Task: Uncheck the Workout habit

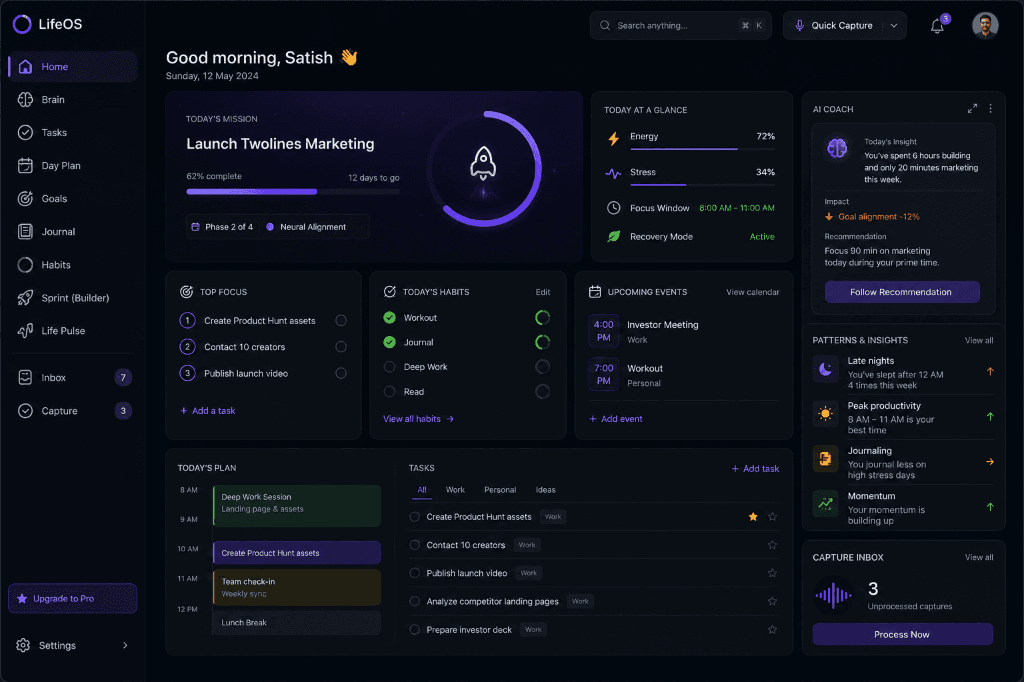Action: point(389,317)
